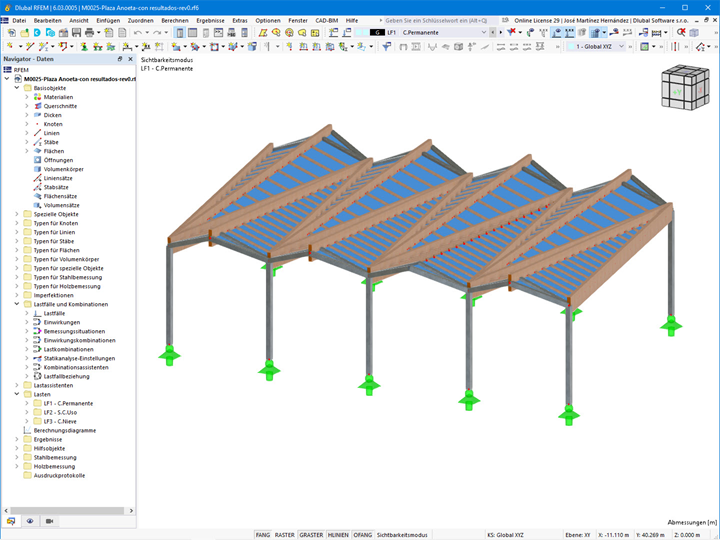Viewport: 720px width, 540px height.
Task: Open the Berechnen menu
Action: [x=174, y=20]
